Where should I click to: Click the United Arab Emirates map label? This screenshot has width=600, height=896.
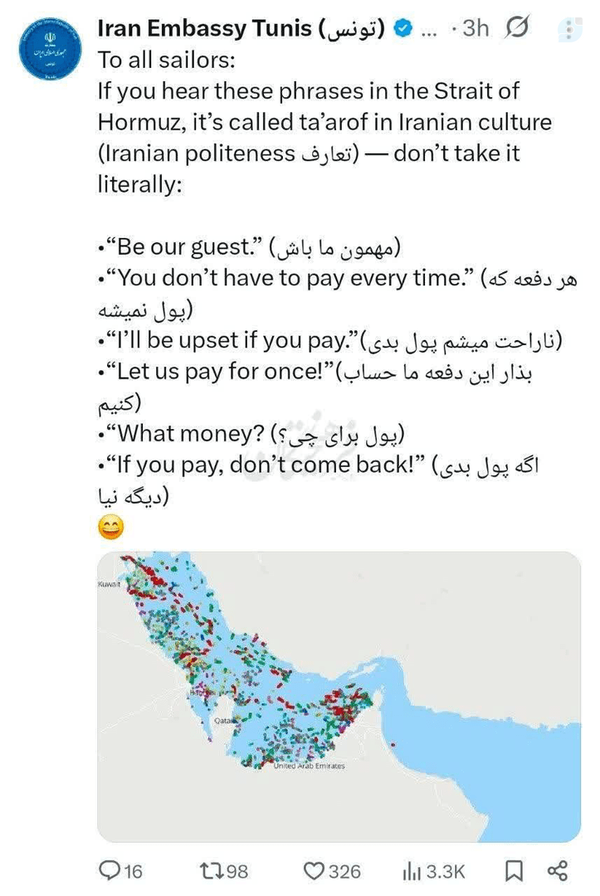coord(309,766)
